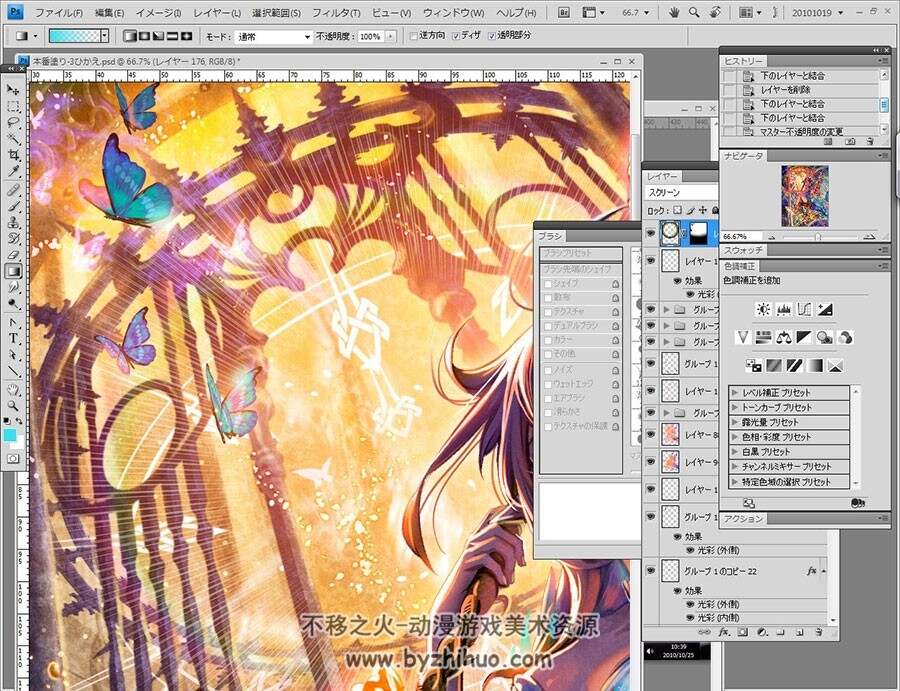Open workspace 20101019 dropdown
This screenshot has height=691, width=900.
click(818, 12)
